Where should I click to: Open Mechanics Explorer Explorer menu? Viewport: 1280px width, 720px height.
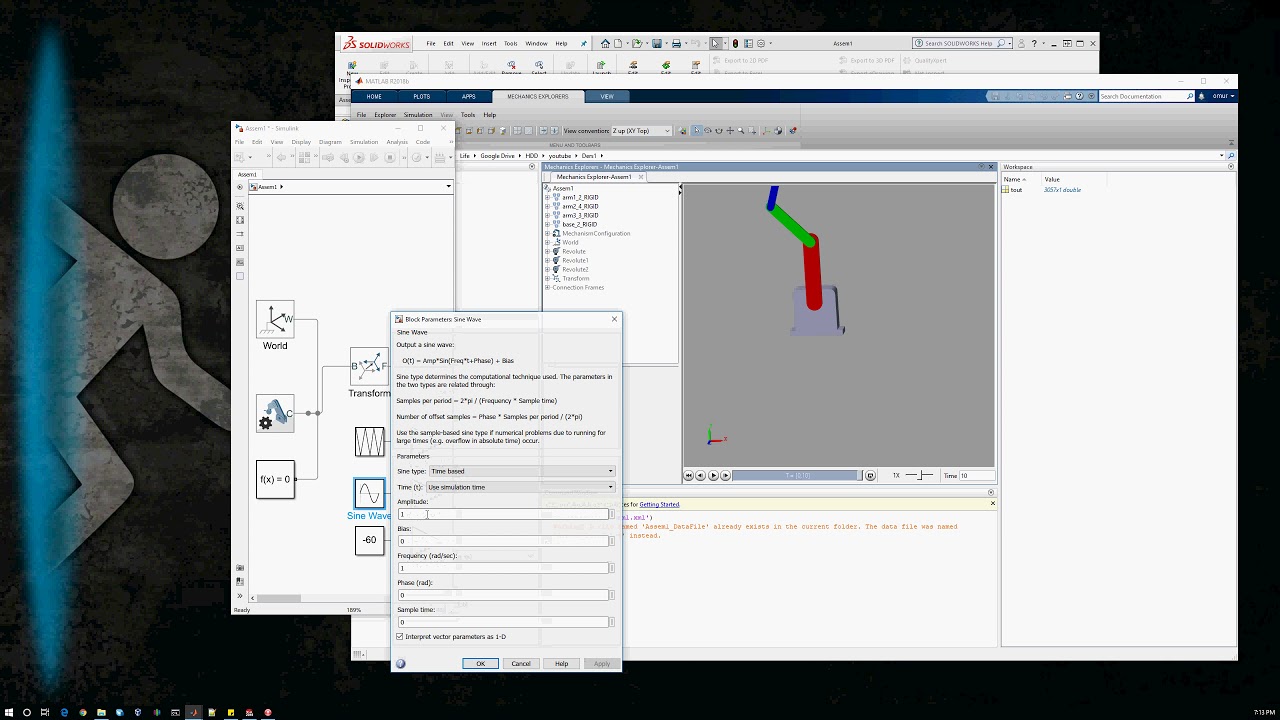click(x=385, y=115)
